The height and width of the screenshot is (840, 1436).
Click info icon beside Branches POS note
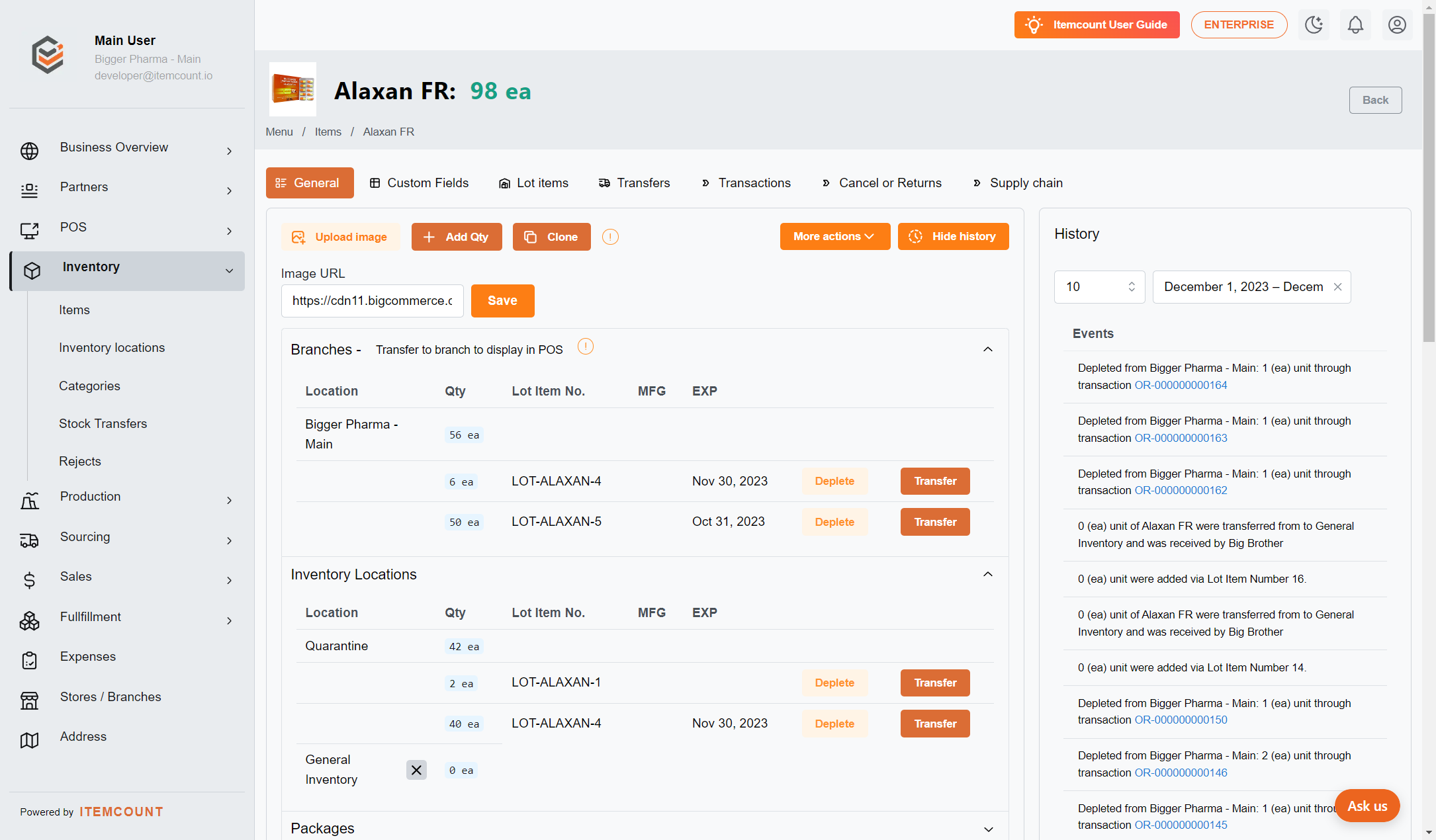[x=586, y=347]
